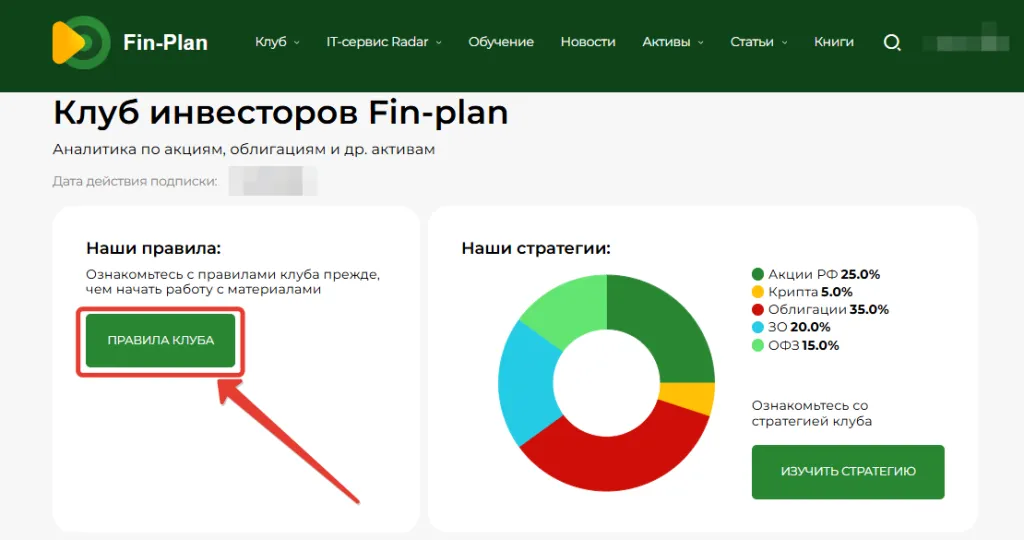Click the Клуб инвесторов Fin-plan heading
Viewport: 1024px width, 540px height.
click(x=281, y=113)
